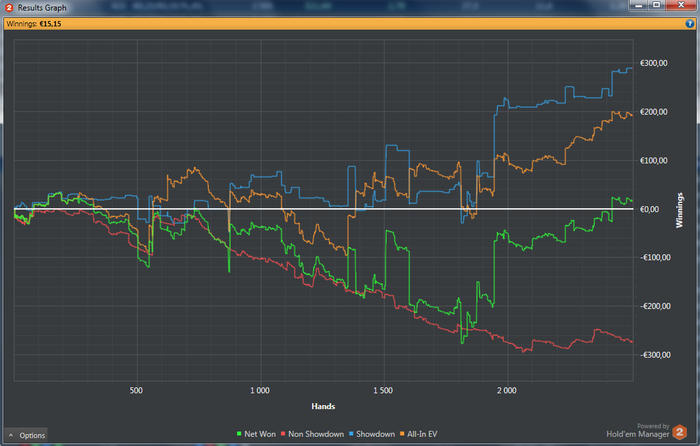Expand the Options panel
The image size is (700, 446).
click(27, 435)
